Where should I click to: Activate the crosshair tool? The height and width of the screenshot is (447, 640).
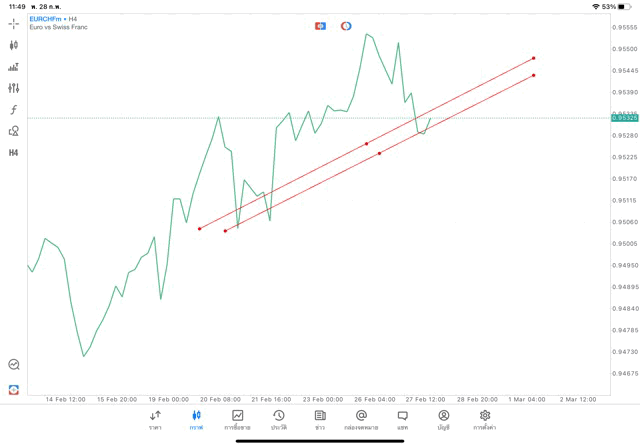tap(14, 23)
